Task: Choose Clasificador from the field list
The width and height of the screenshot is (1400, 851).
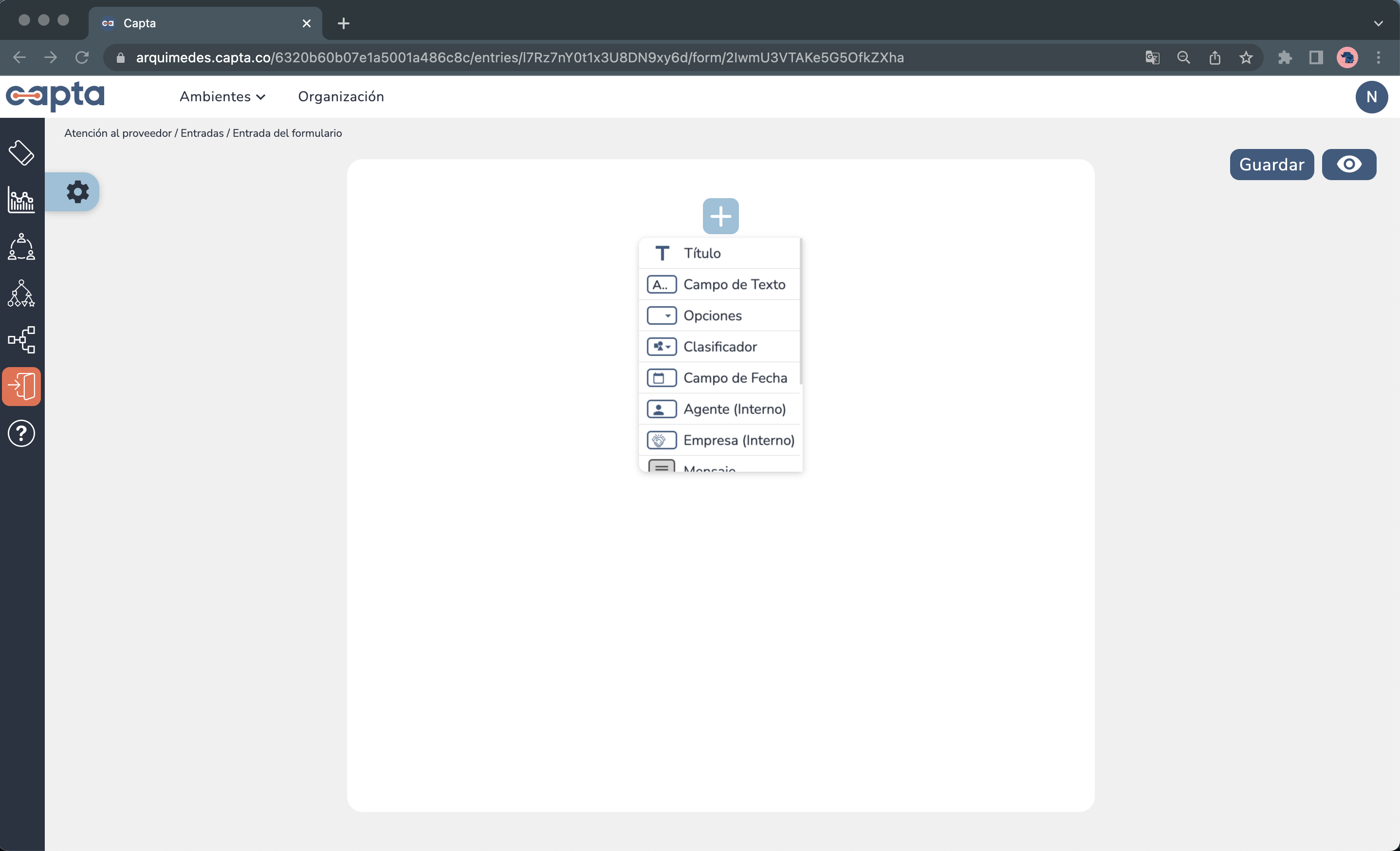Action: click(x=719, y=347)
